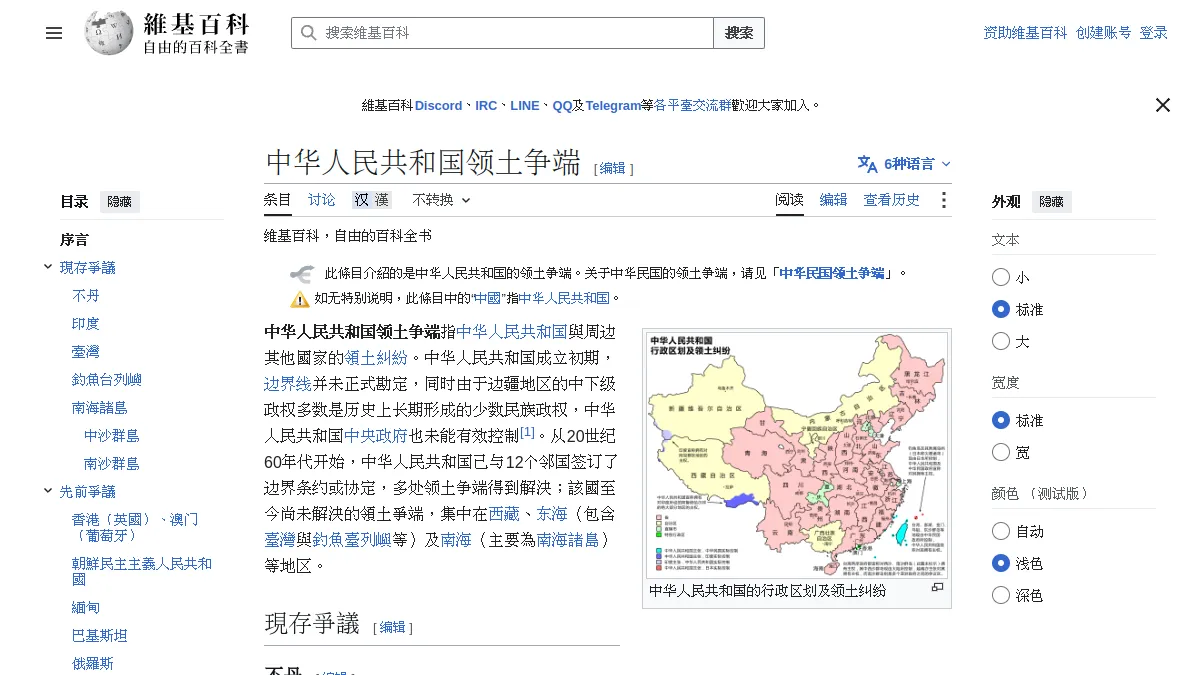Click the 创建账号 create account link
Image resolution: width=1200 pixels, height=675 pixels.
(1104, 33)
